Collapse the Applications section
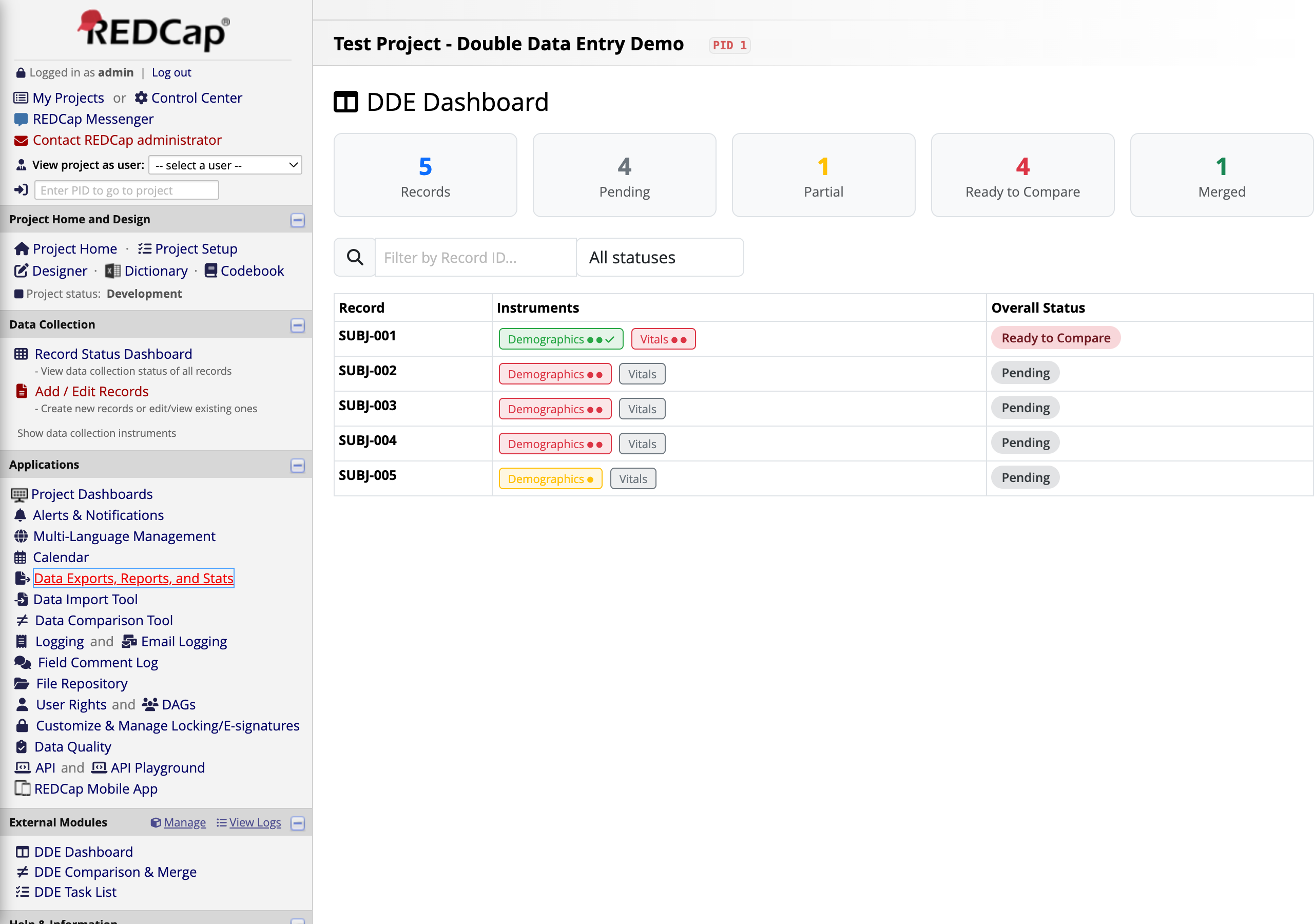This screenshot has height=924, width=1314. point(298,465)
